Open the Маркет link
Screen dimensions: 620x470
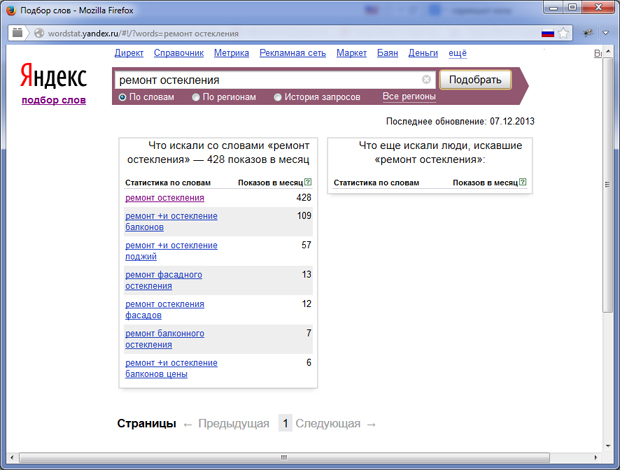352,53
